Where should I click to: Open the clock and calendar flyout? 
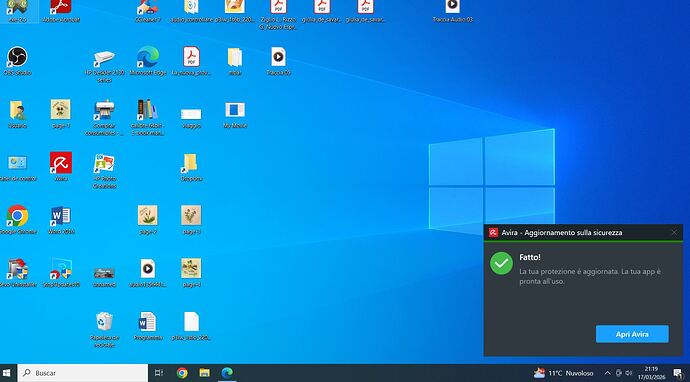click(x=651, y=373)
